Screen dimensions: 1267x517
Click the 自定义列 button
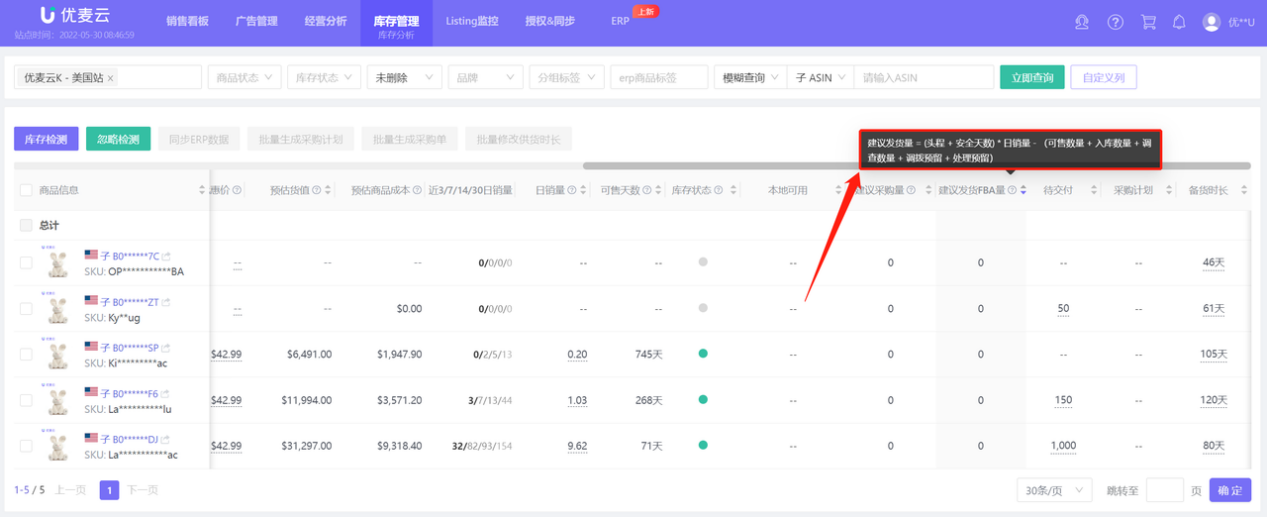(x=1103, y=77)
